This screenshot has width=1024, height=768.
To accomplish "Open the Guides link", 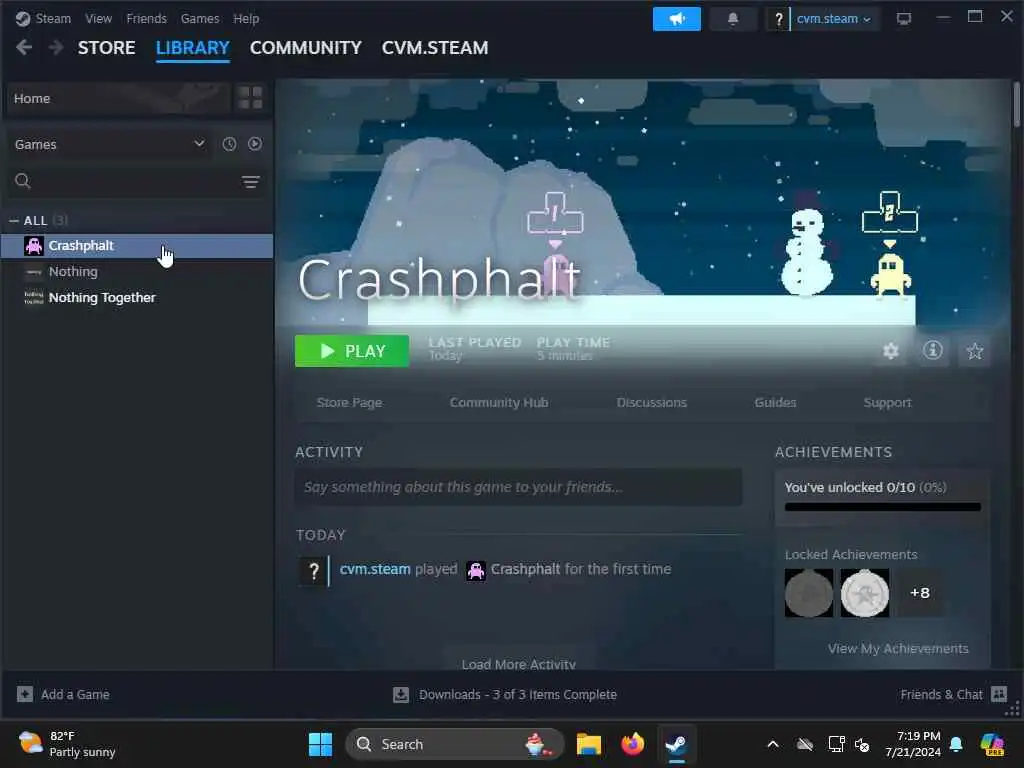I will [775, 402].
